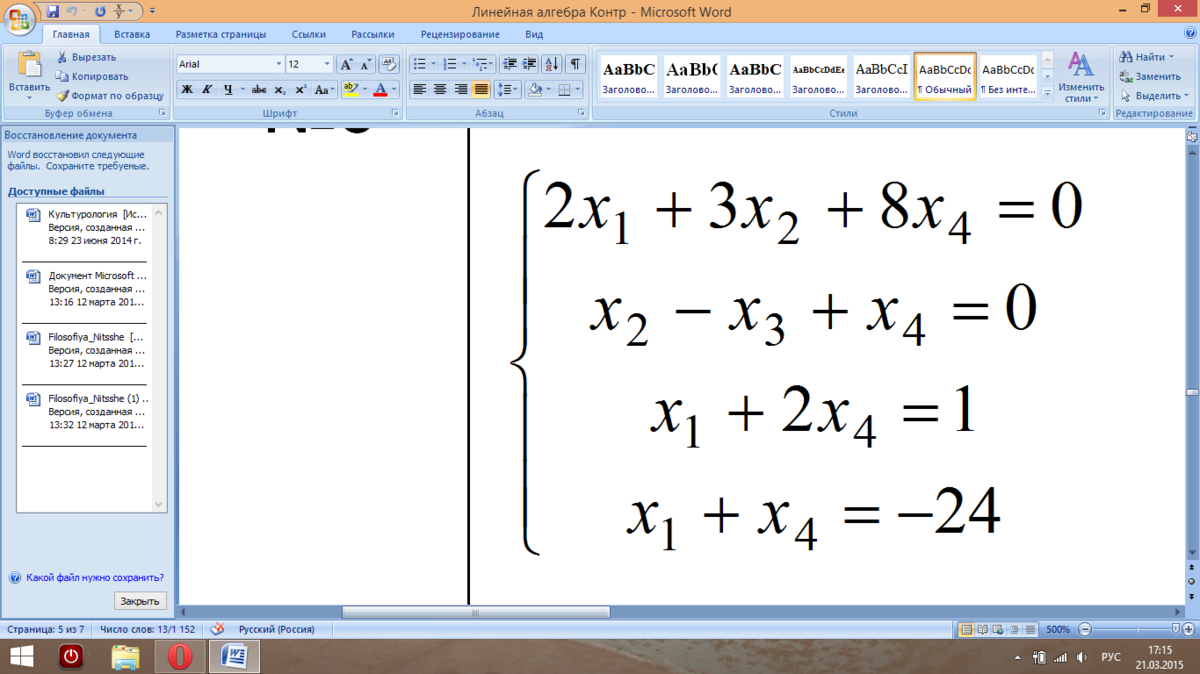Expand the font size dropdown
The image size is (1200, 674).
[x=327, y=64]
